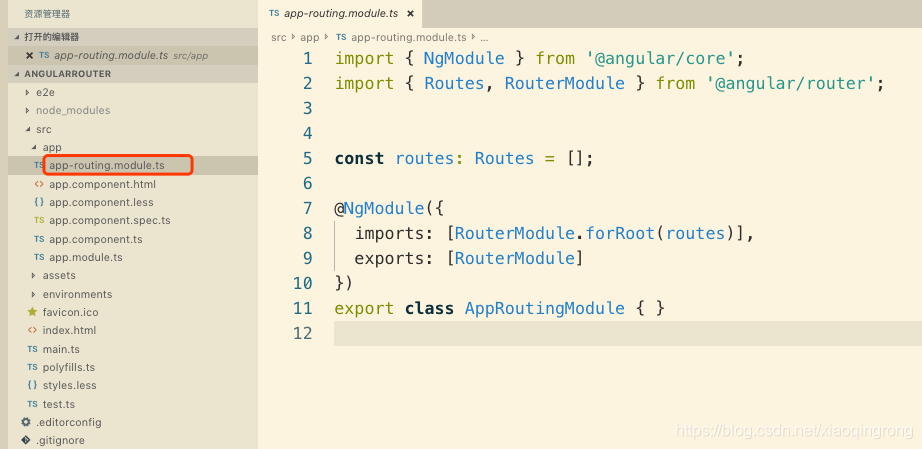This screenshot has height=449, width=922.
Task: Click line number 5 in gutter
Action: tap(308, 159)
